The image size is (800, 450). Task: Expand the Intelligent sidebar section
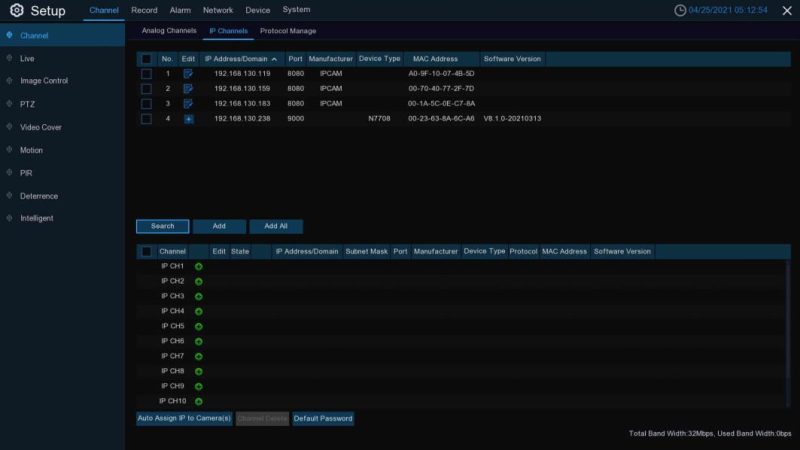37,218
